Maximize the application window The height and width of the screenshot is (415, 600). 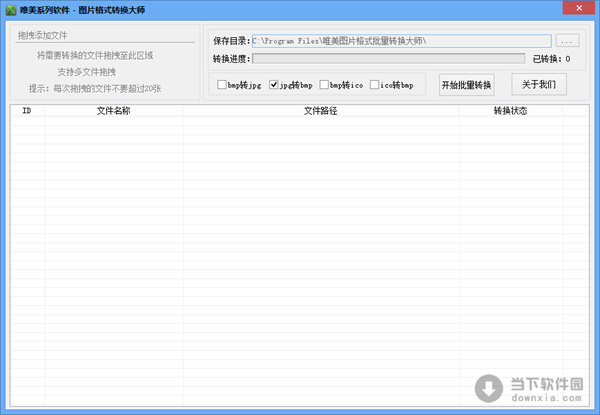click(x=549, y=8)
